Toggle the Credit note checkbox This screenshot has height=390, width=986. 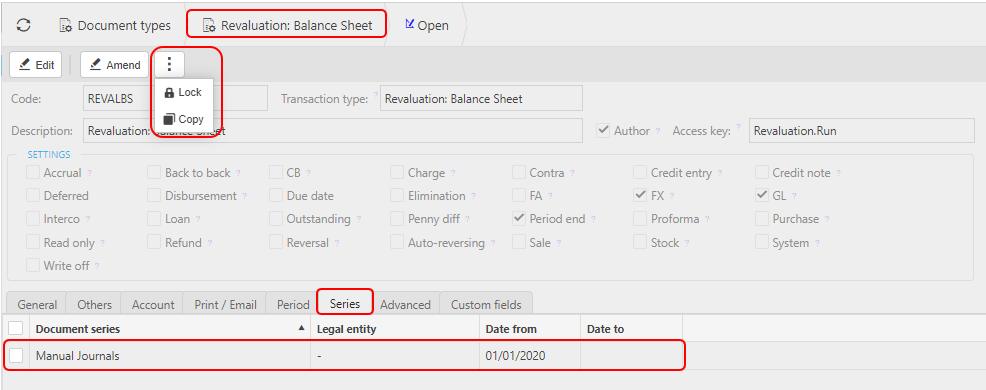[762, 172]
